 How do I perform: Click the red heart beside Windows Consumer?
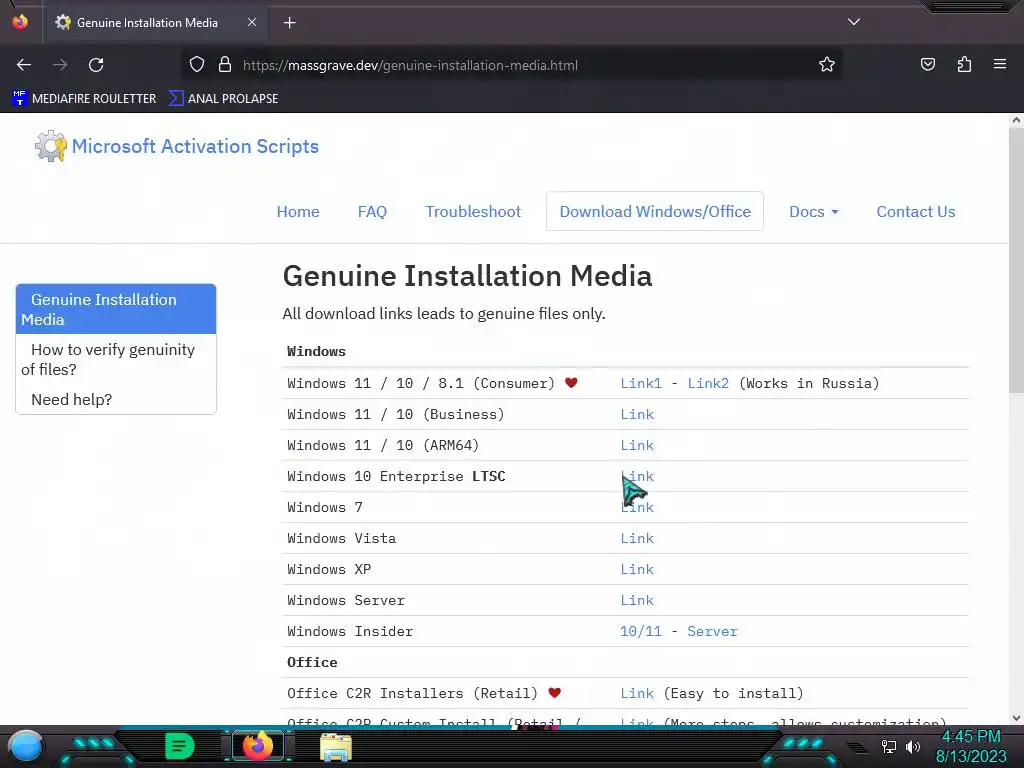point(571,383)
